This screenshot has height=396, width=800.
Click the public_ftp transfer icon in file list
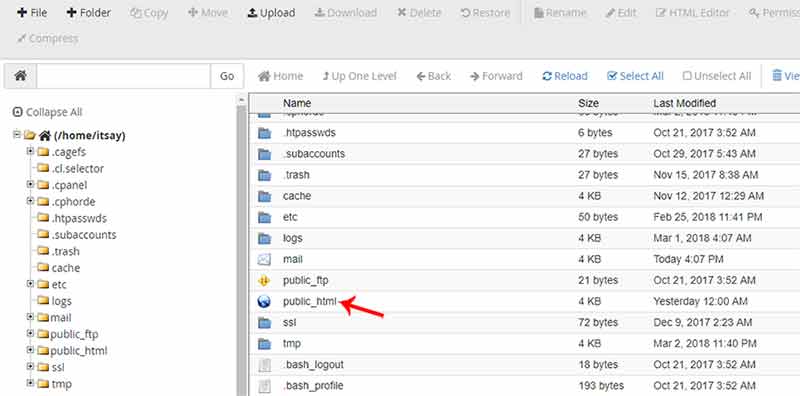coord(264,281)
